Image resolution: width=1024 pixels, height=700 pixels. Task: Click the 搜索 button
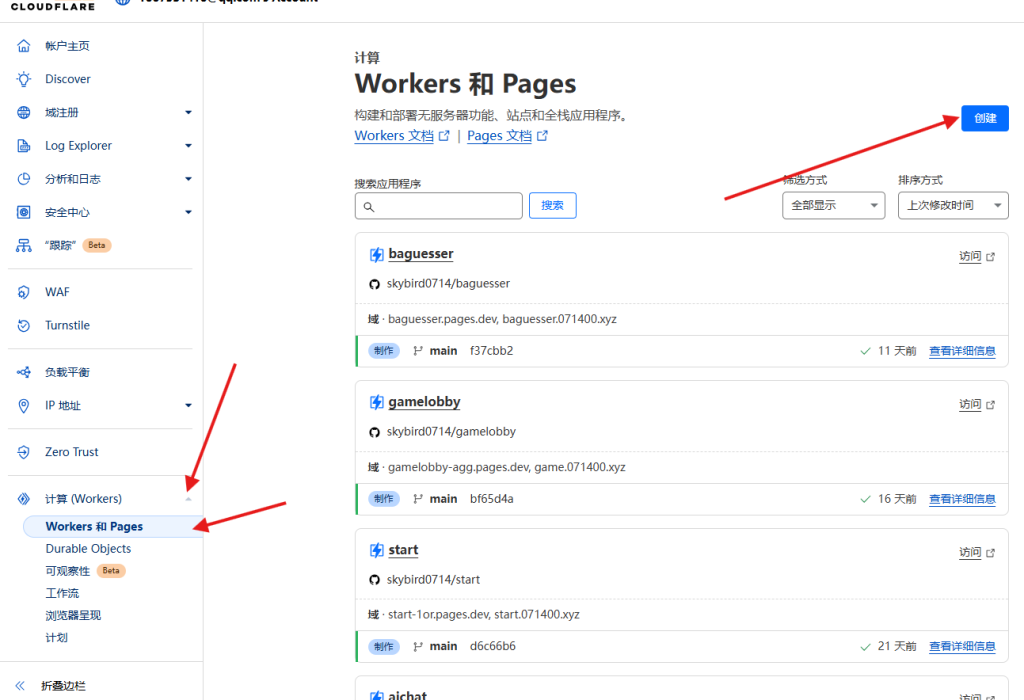pyautogui.click(x=552, y=206)
